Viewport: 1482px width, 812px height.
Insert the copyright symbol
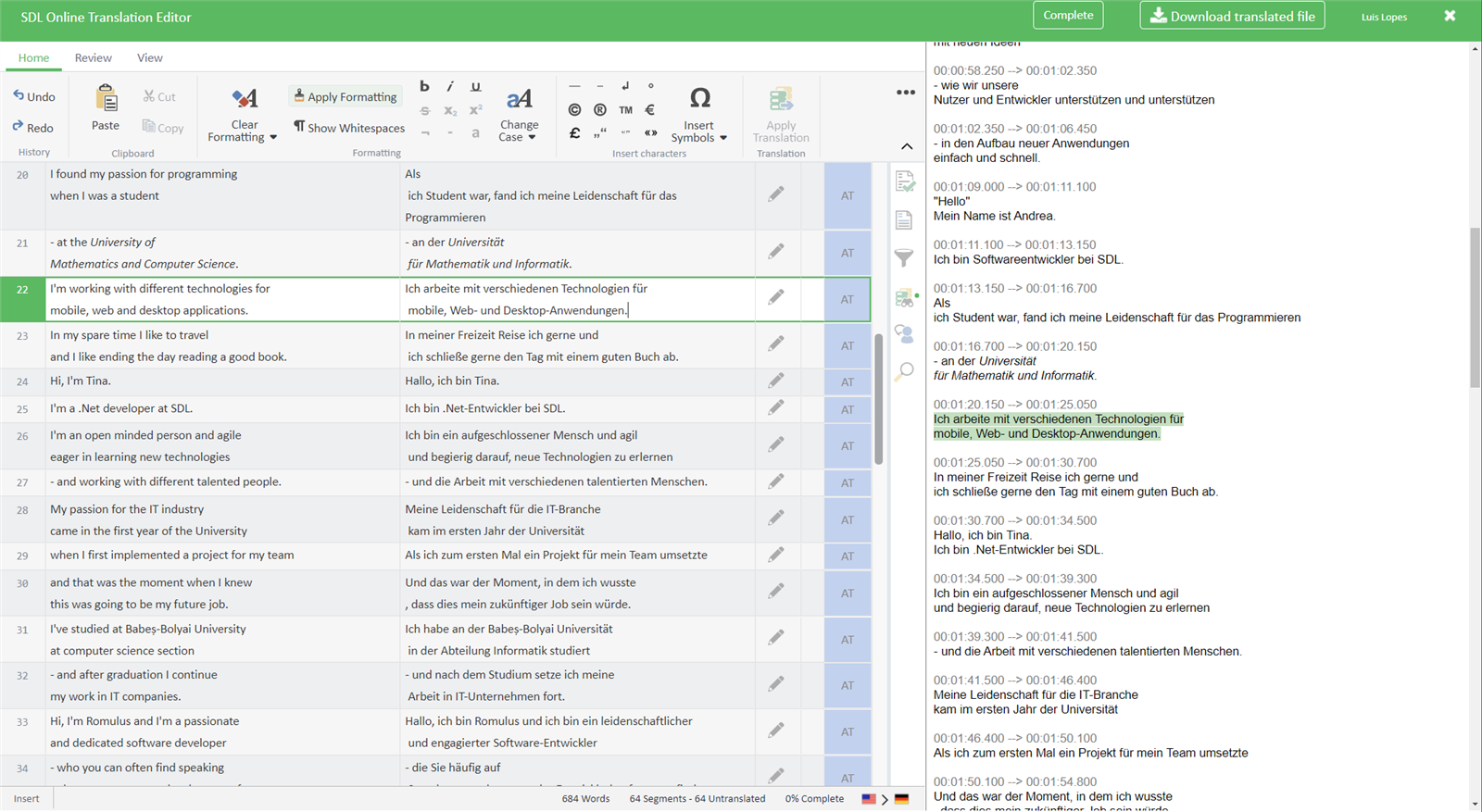574,109
